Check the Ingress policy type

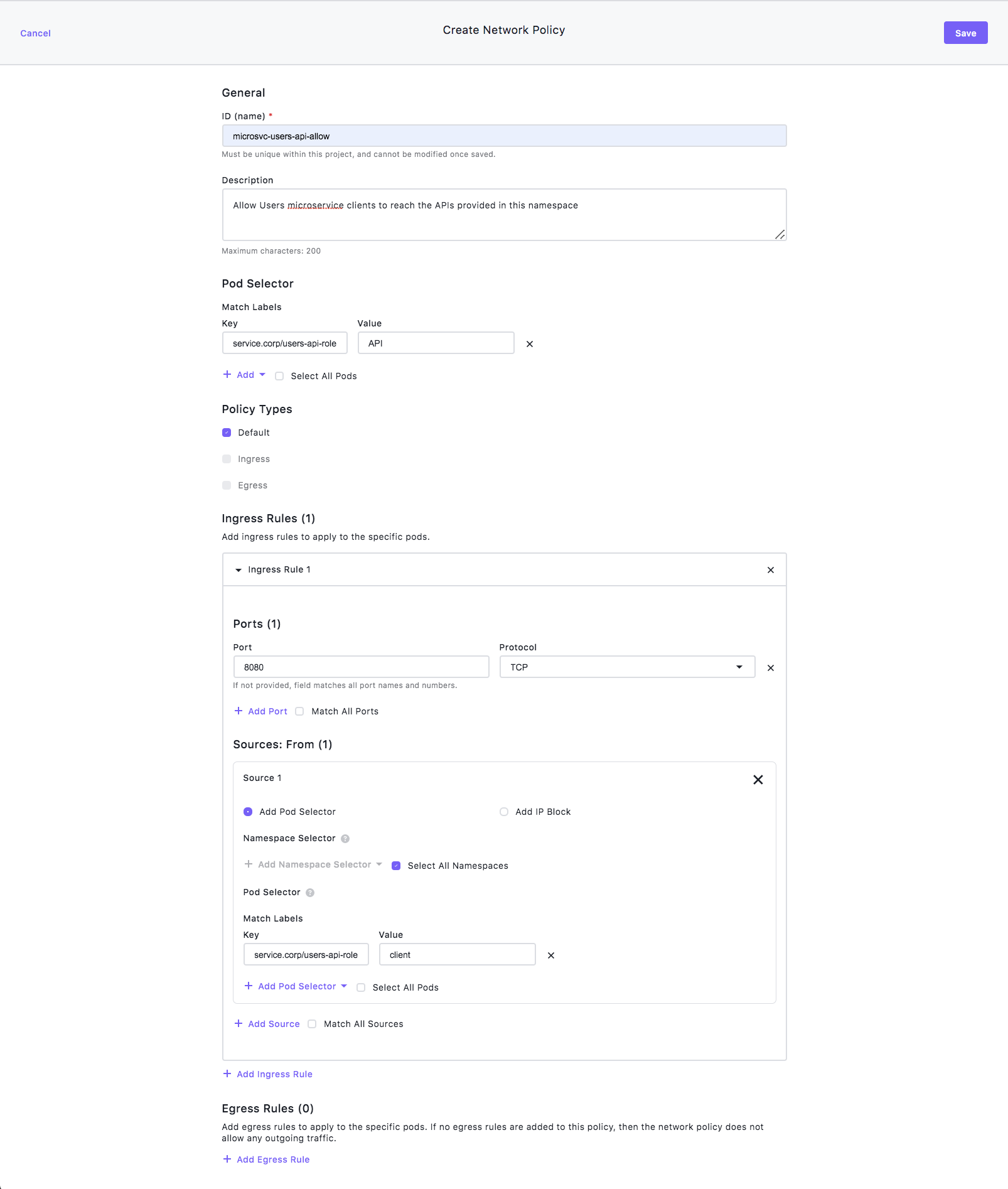[227, 459]
